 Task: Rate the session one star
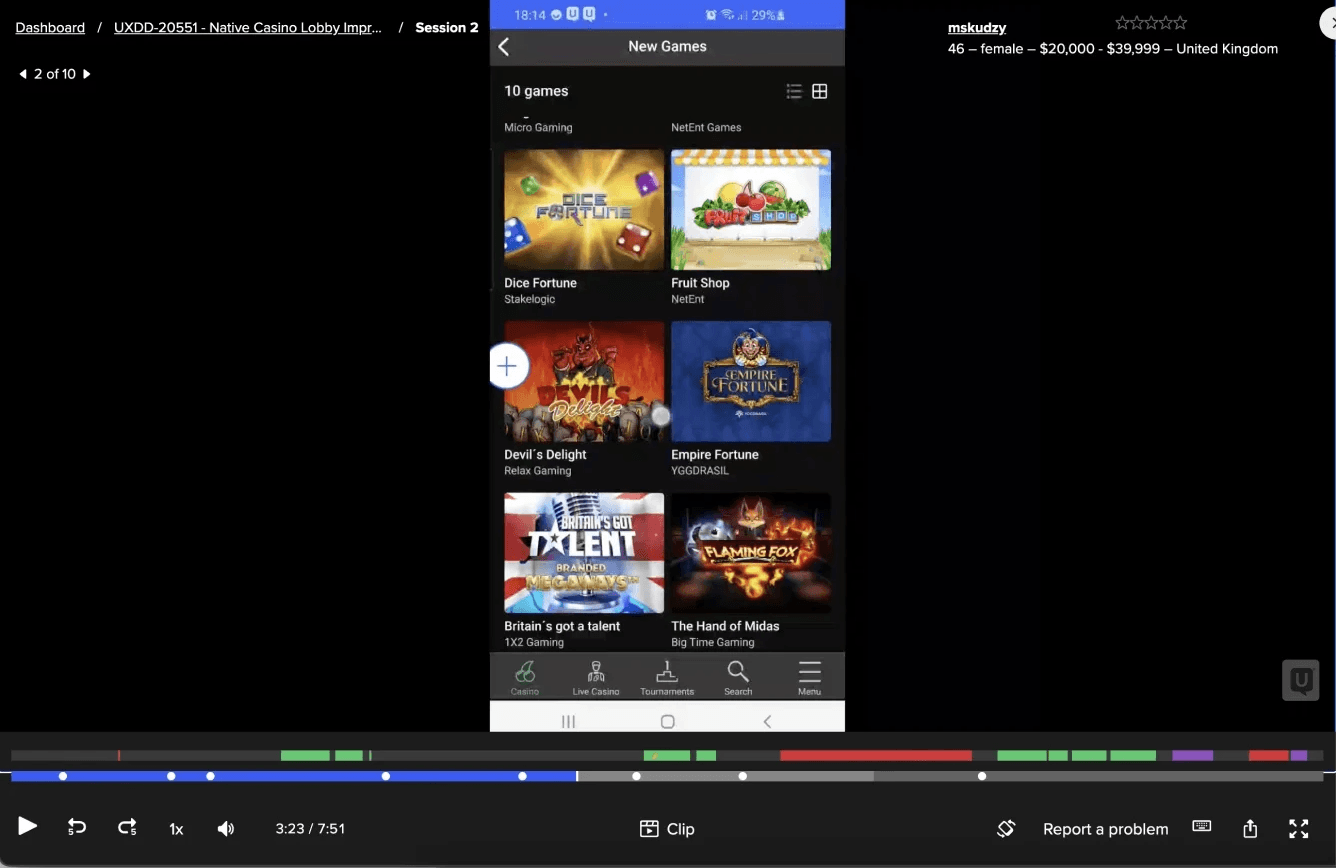tap(1122, 23)
